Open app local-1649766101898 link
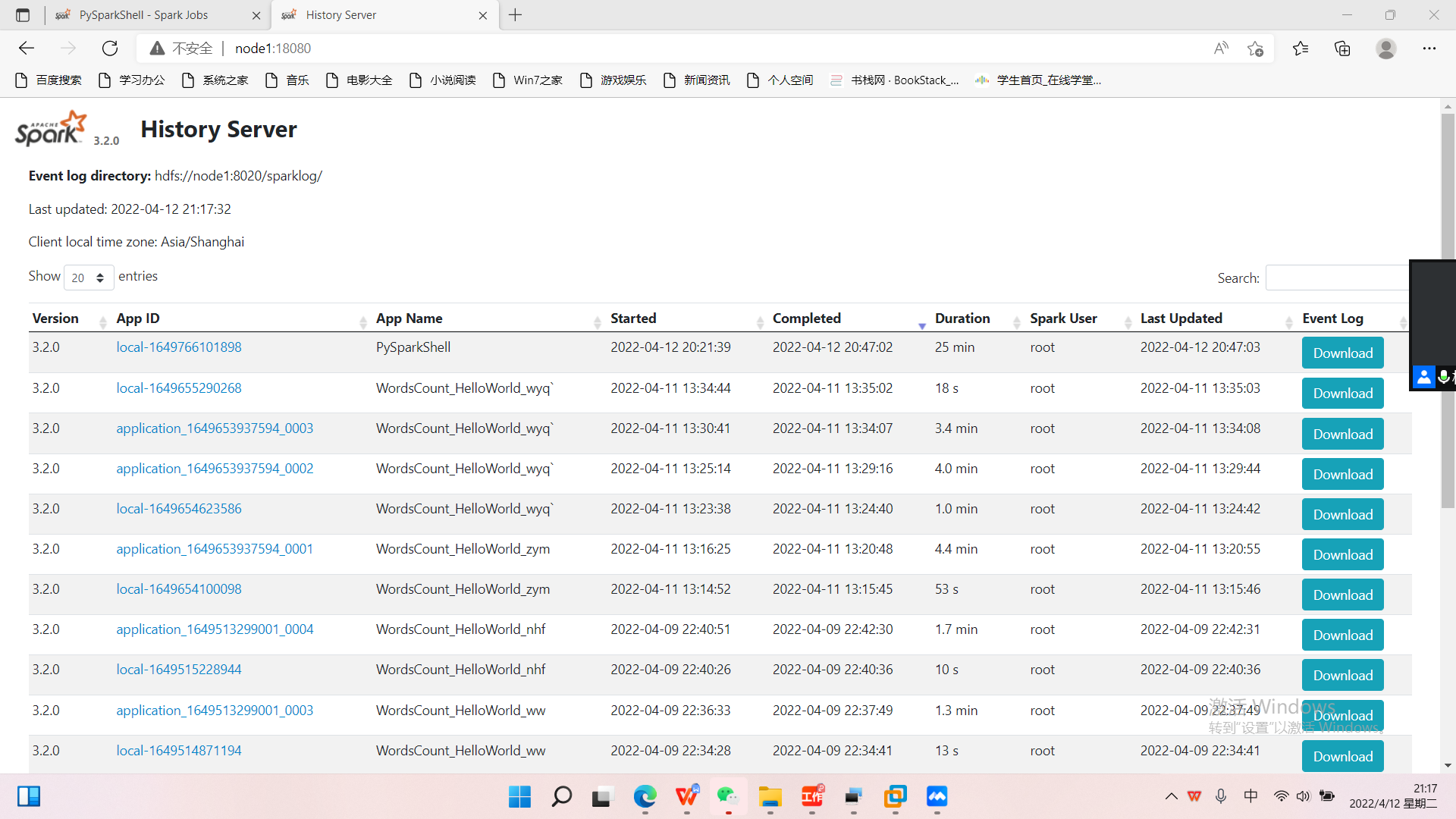The image size is (1456, 819). [x=179, y=347]
